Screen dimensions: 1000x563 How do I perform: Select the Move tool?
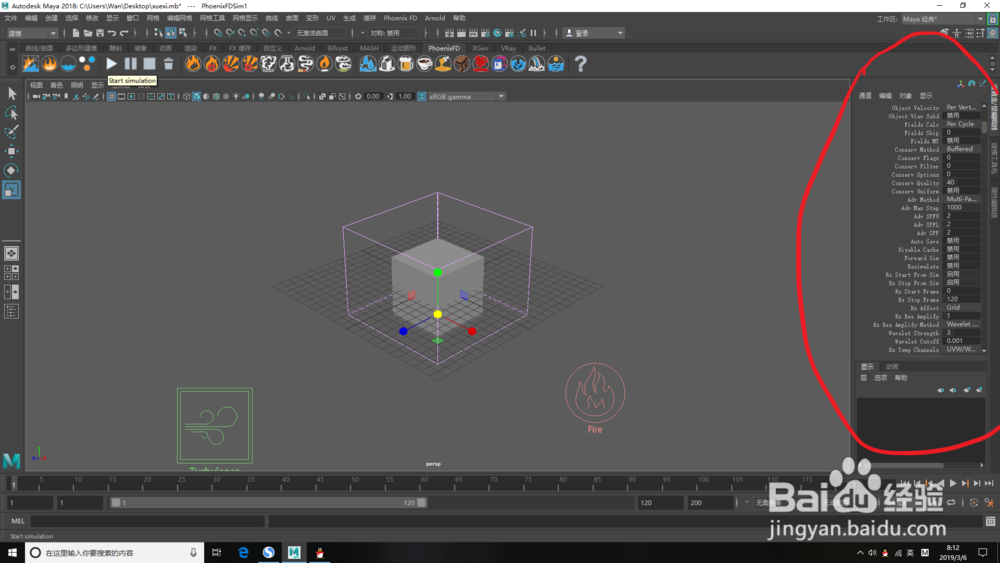pos(11,151)
